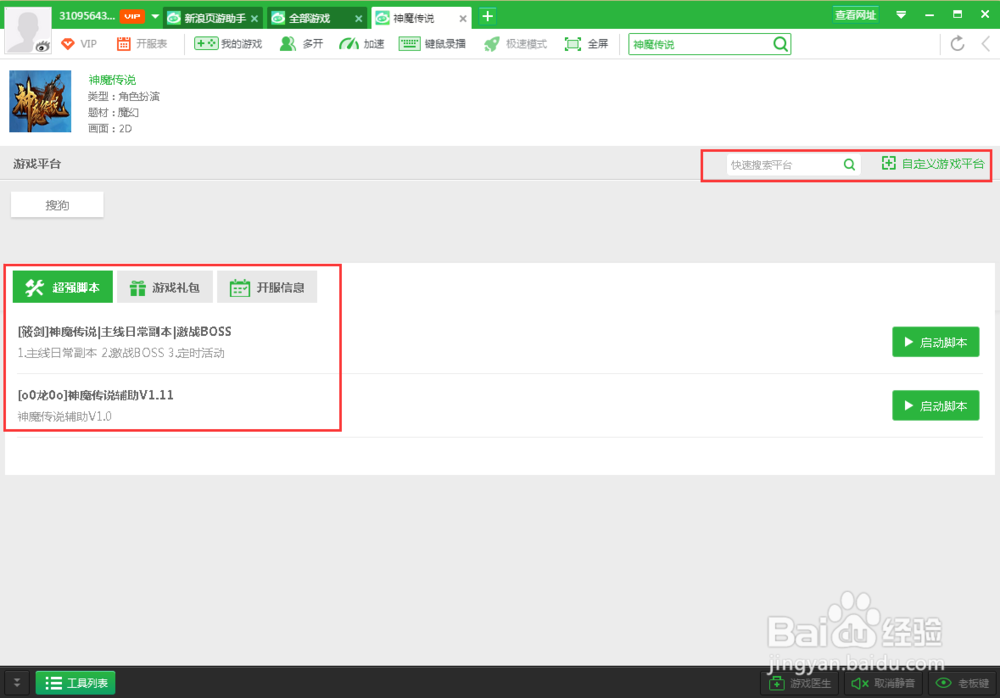Click the 老板键 boss key button
The height and width of the screenshot is (698, 1000).
[x=962, y=683]
